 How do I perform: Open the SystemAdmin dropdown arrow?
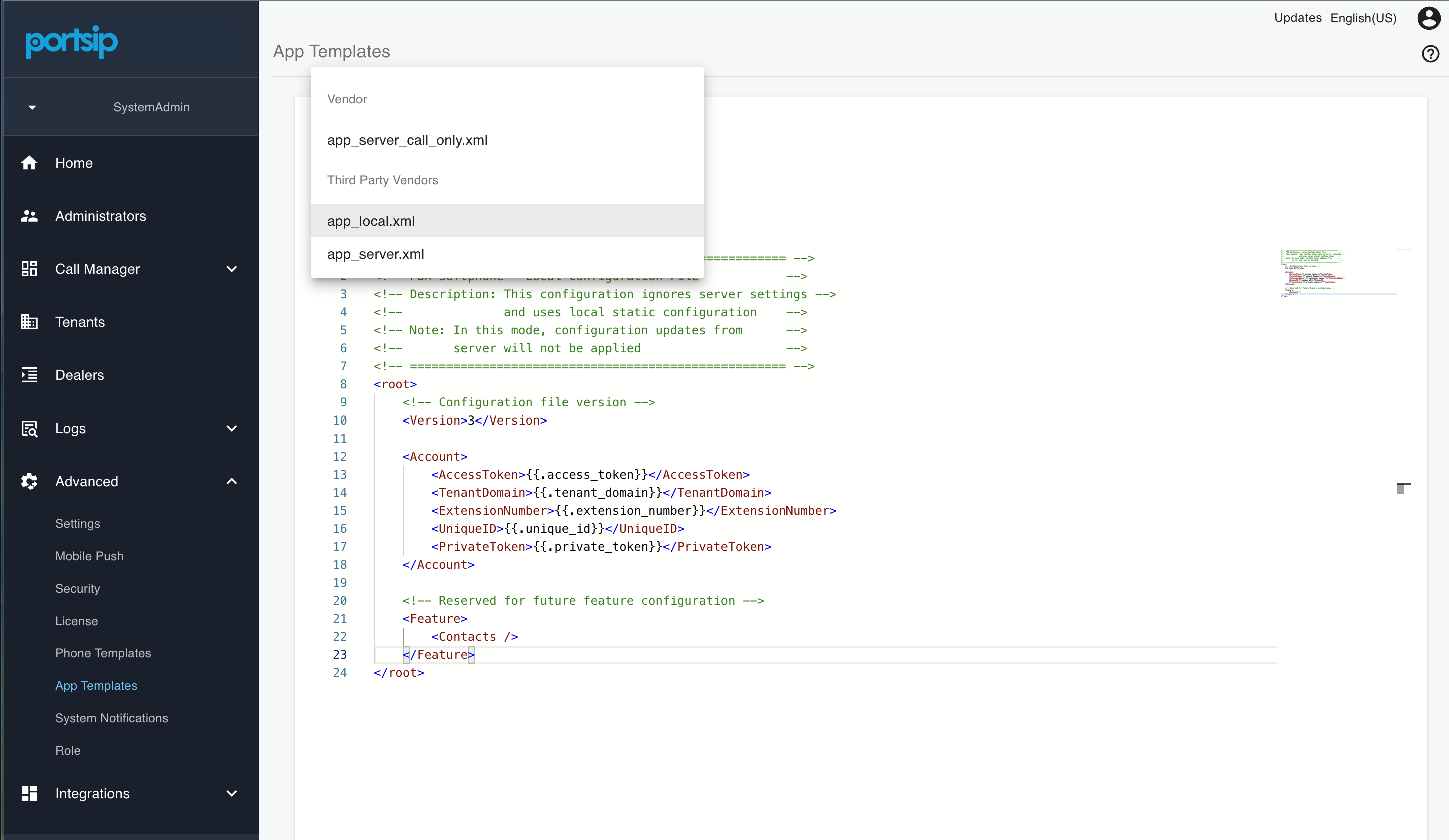[x=32, y=108]
